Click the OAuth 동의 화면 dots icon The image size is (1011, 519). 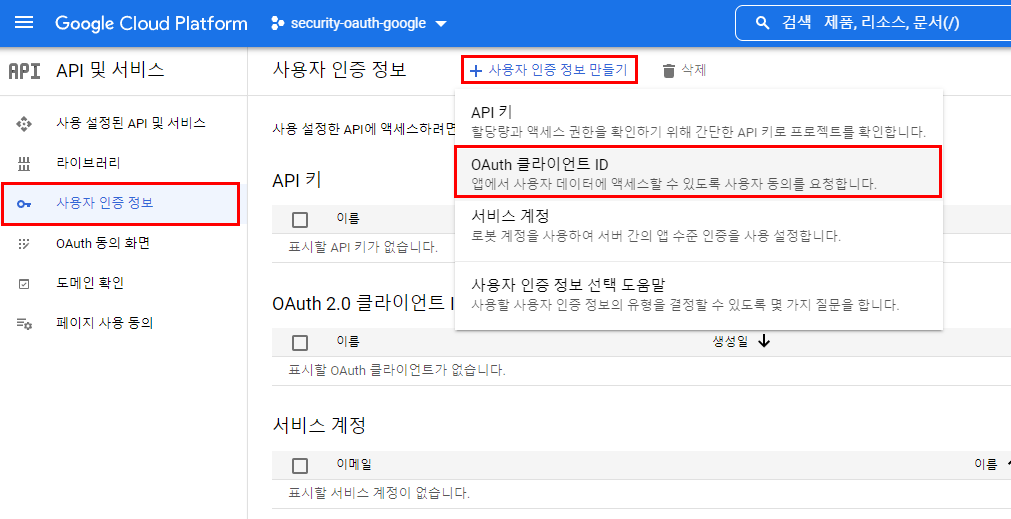coord(24,244)
